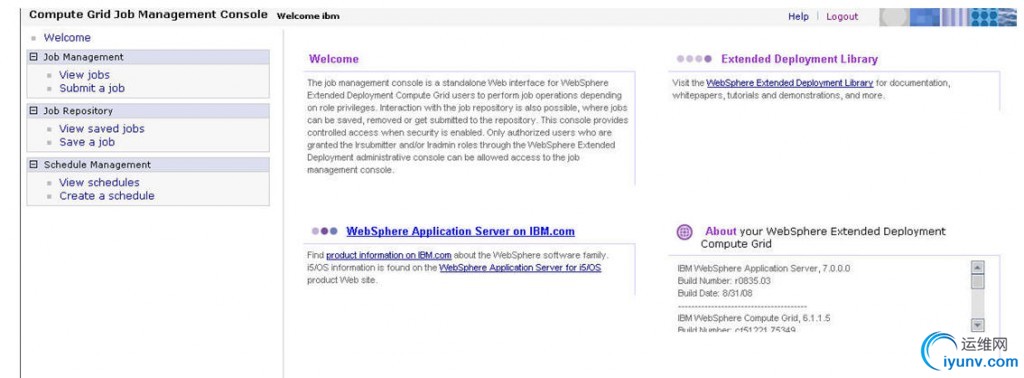Click the 'Welcome ibm' user greeting
Viewport: 1024px width, 378px height.
point(308,16)
